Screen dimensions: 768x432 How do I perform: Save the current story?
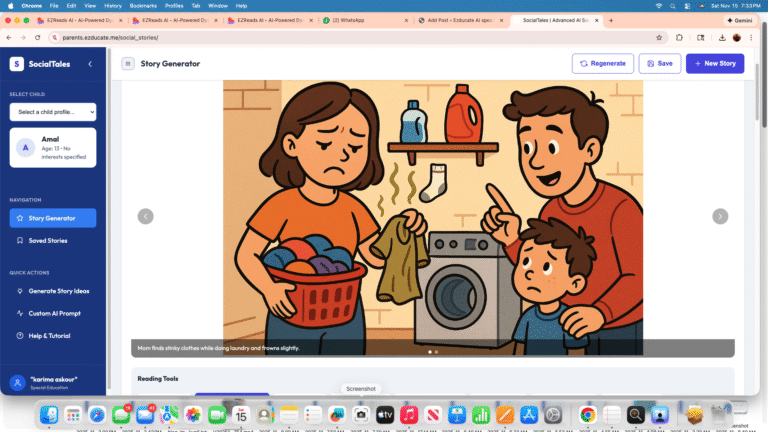660,64
